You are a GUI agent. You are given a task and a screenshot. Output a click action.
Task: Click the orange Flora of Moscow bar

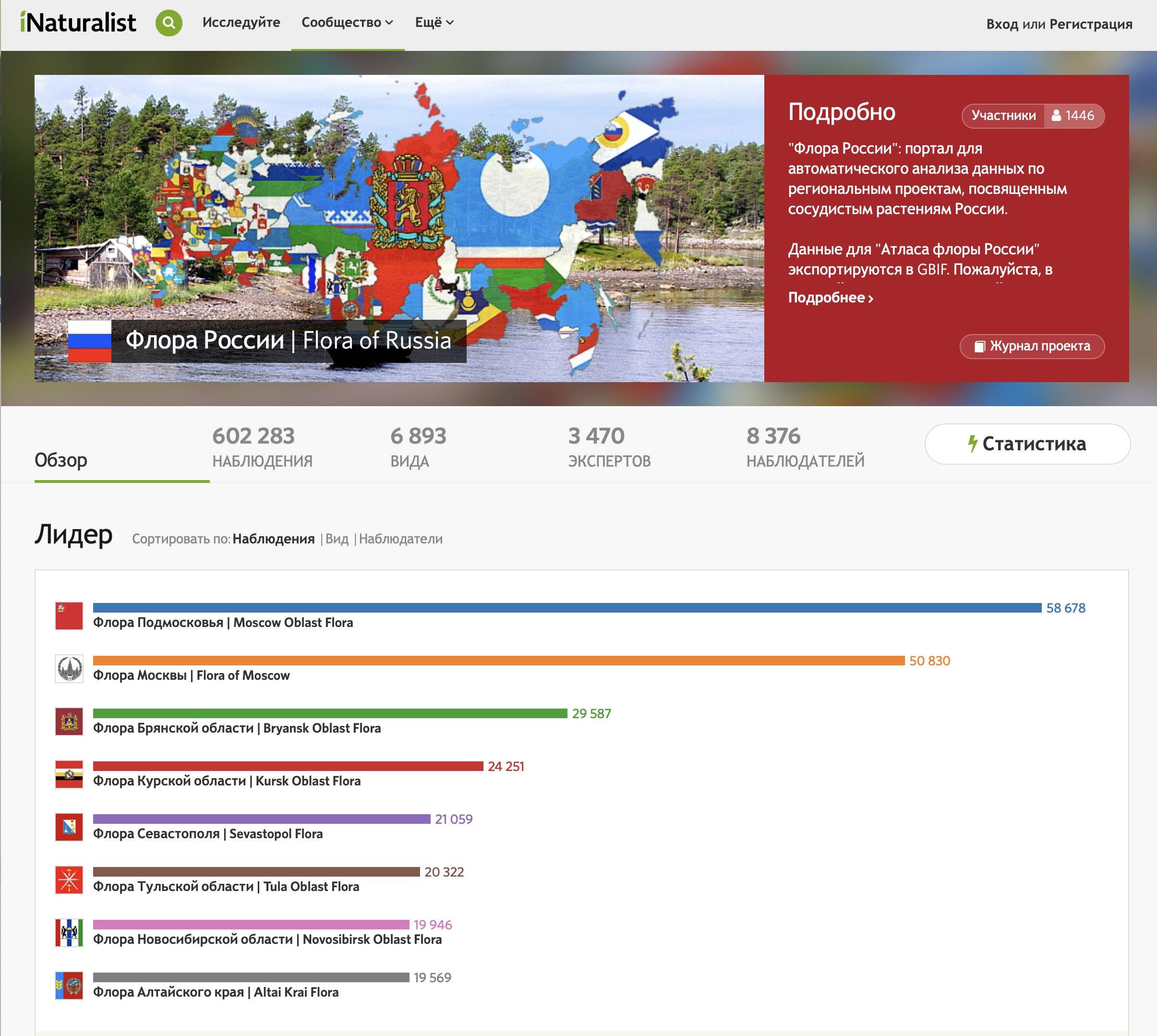[x=499, y=661]
